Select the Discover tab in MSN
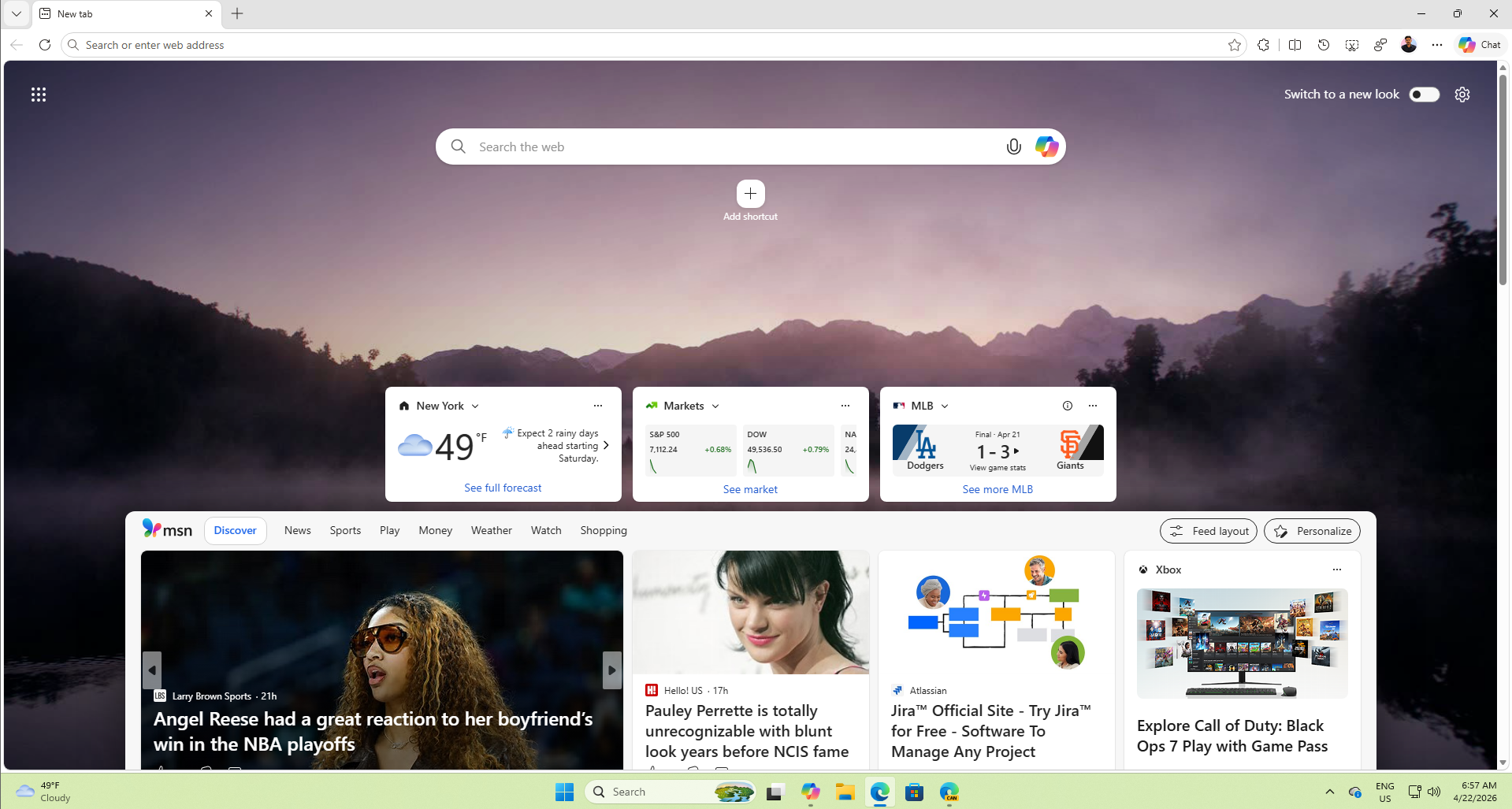The width and height of the screenshot is (1512, 809). tap(234, 530)
